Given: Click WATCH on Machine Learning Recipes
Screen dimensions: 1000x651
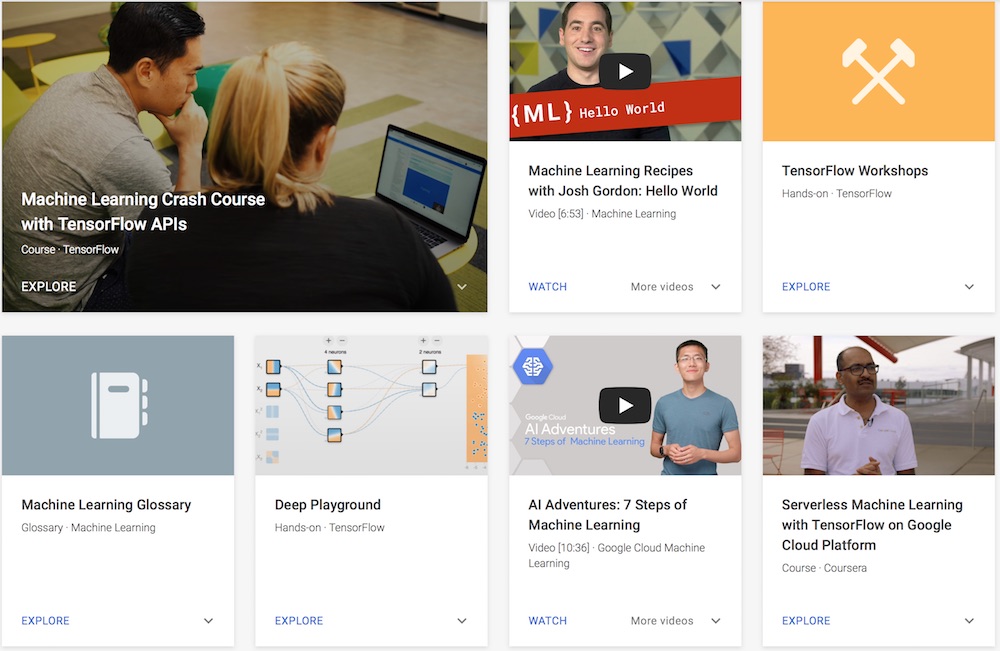Looking at the screenshot, I should (x=547, y=286).
